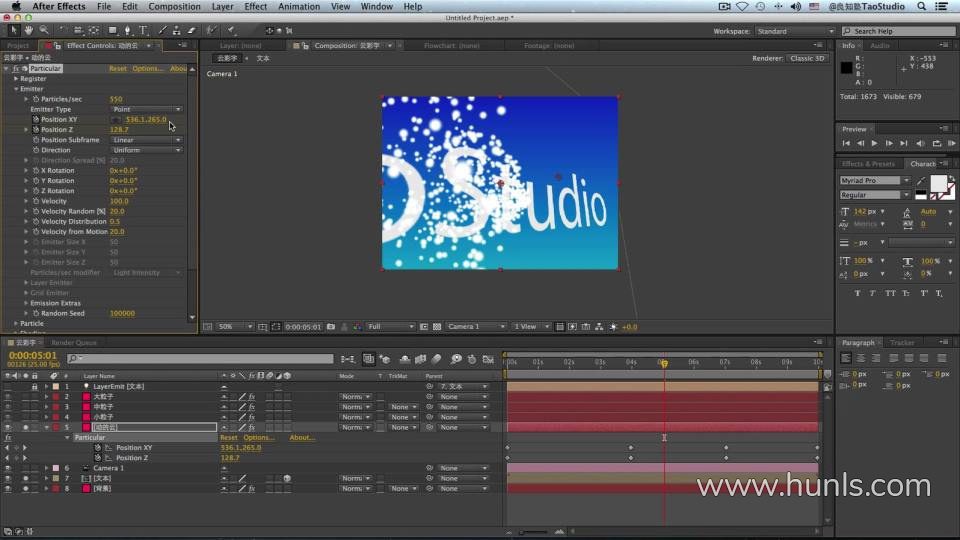The height and width of the screenshot is (540, 960).
Task: Open Workspace Standard dropdown
Action: click(x=795, y=31)
